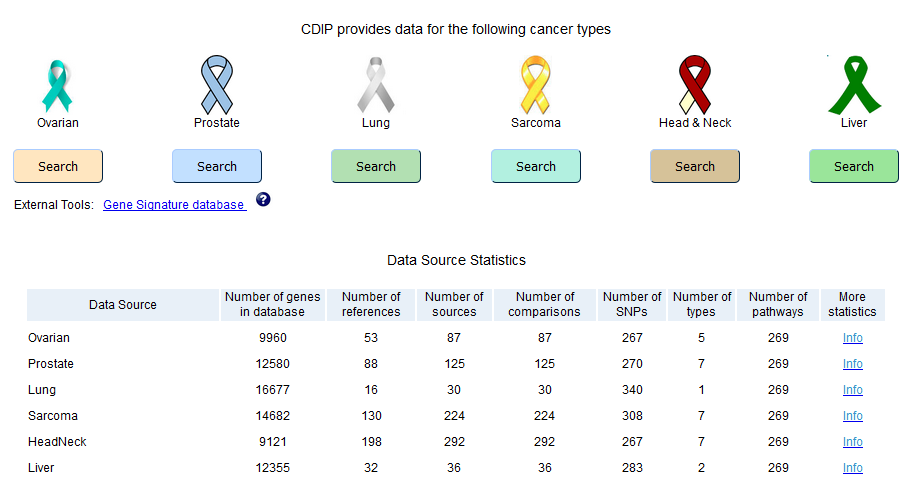
Task: Search the Sarcoma data
Action: [x=536, y=166]
